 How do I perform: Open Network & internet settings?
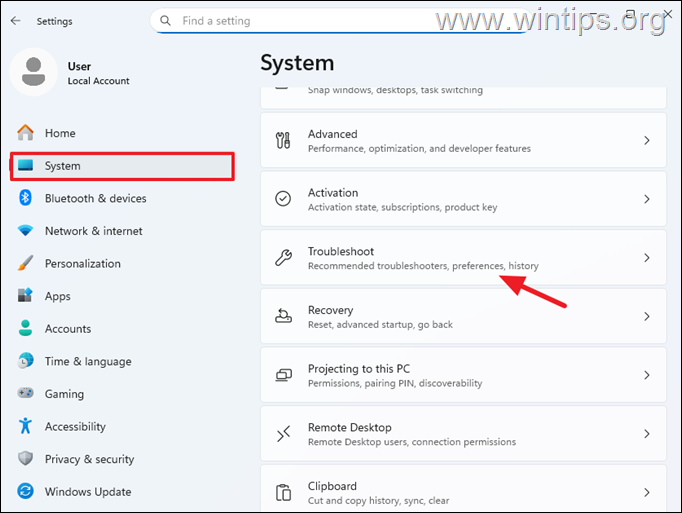click(122, 231)
